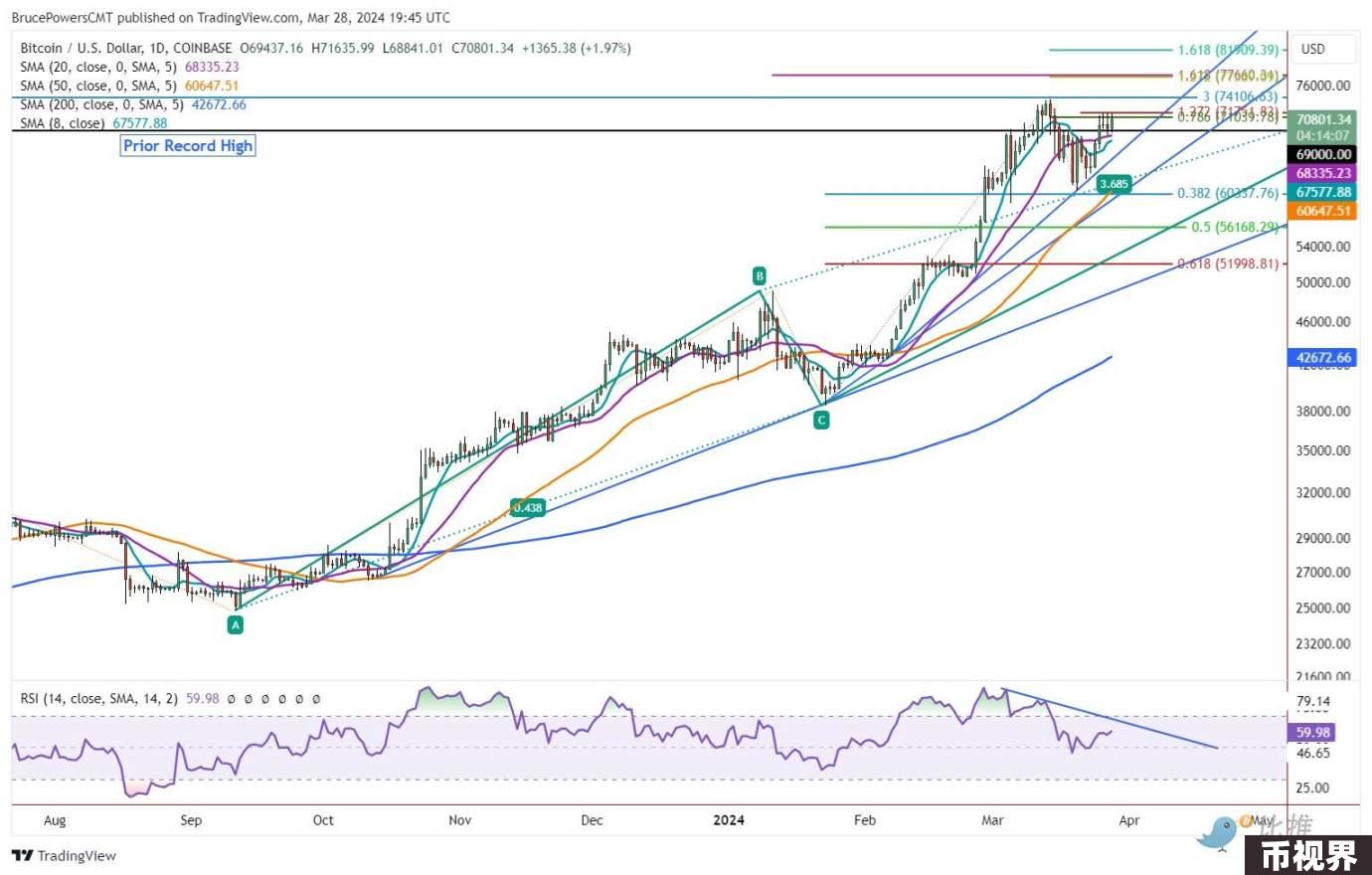Viewport: 1372px width, 875px height.
Task: Select the SMA (8, close) indicator legend
Action: 93,123
